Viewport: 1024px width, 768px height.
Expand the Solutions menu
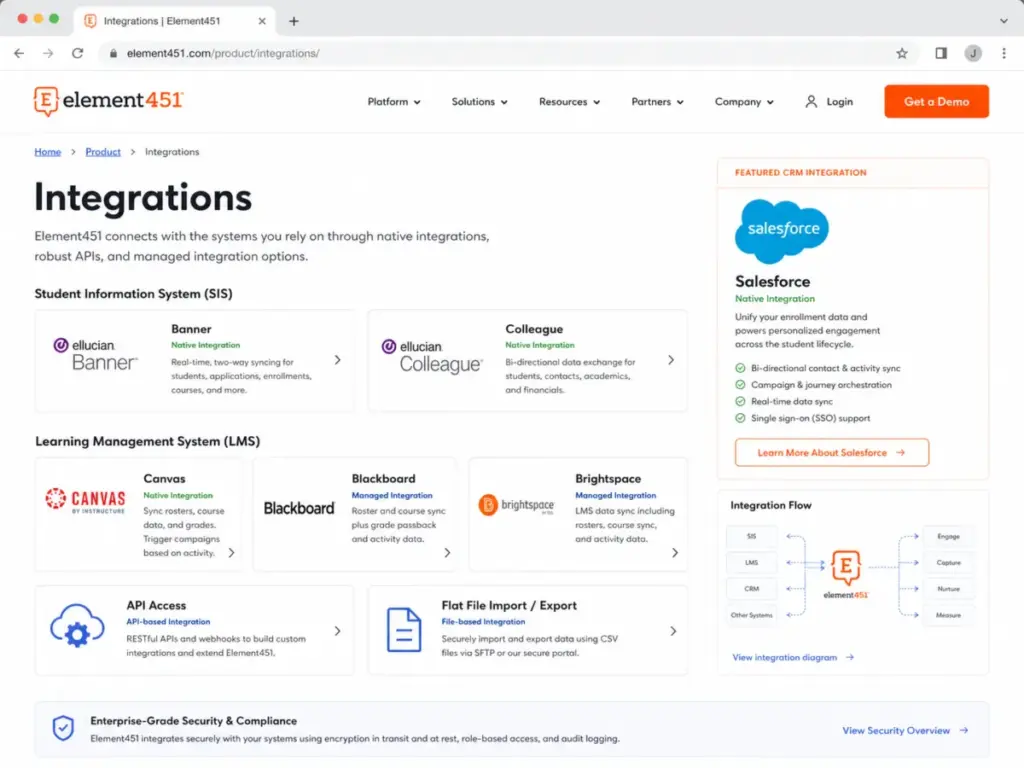(x=479, y=102)
